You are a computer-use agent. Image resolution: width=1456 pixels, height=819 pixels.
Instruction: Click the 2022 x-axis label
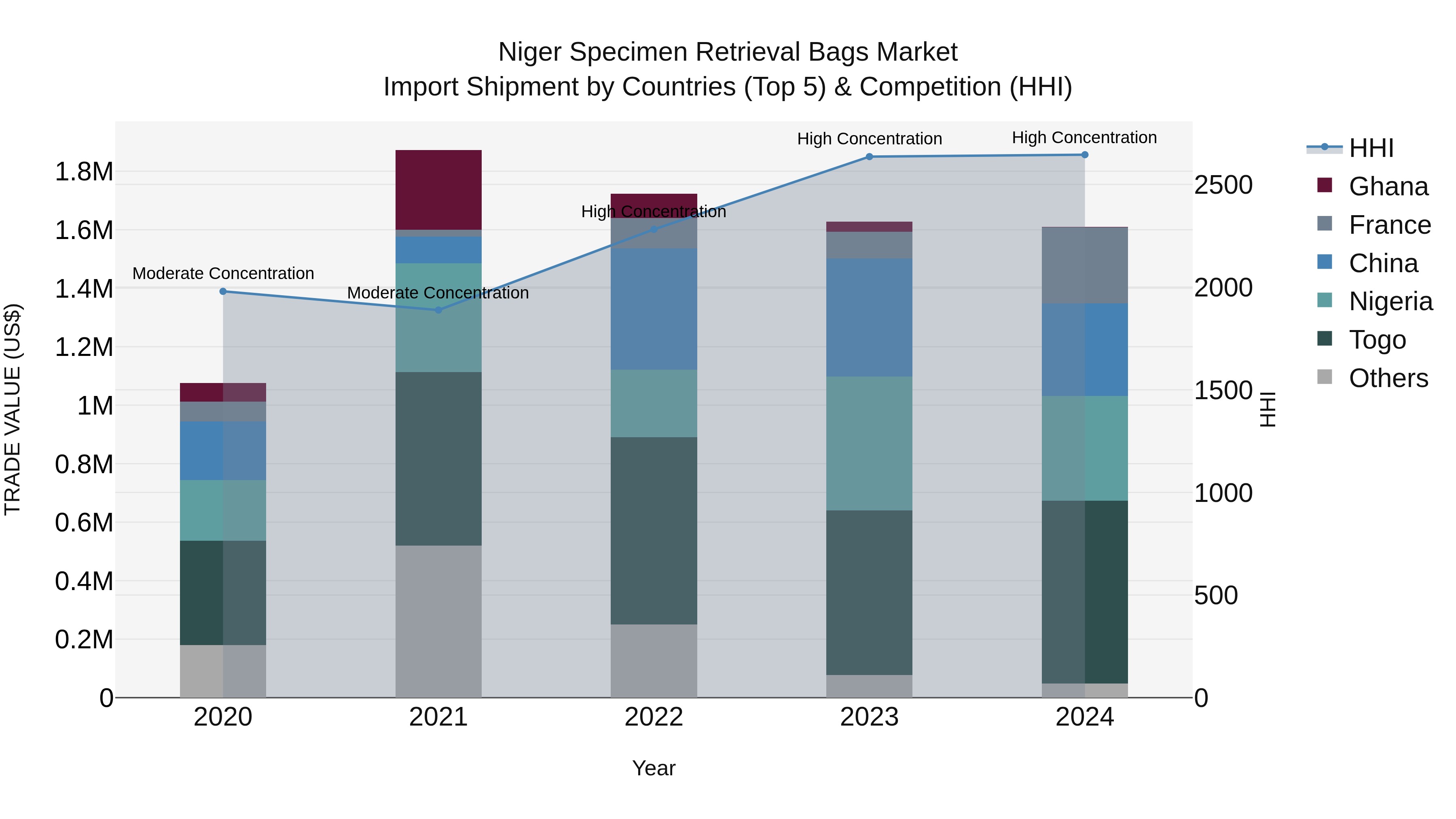point(654,717)
